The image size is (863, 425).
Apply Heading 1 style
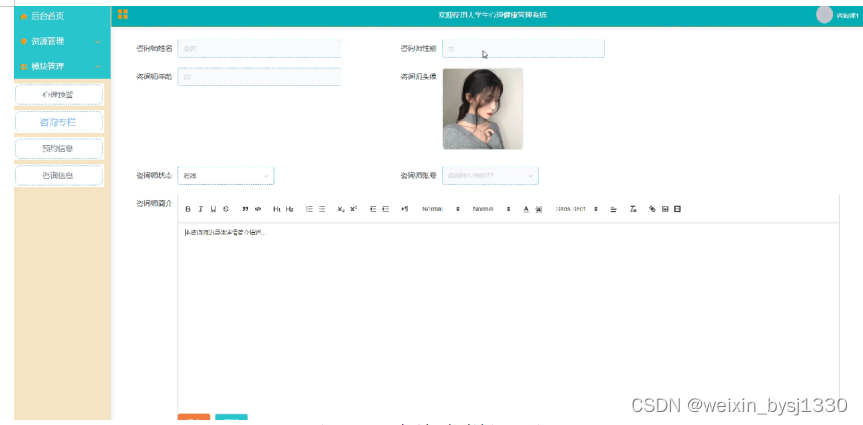[277, 209]
